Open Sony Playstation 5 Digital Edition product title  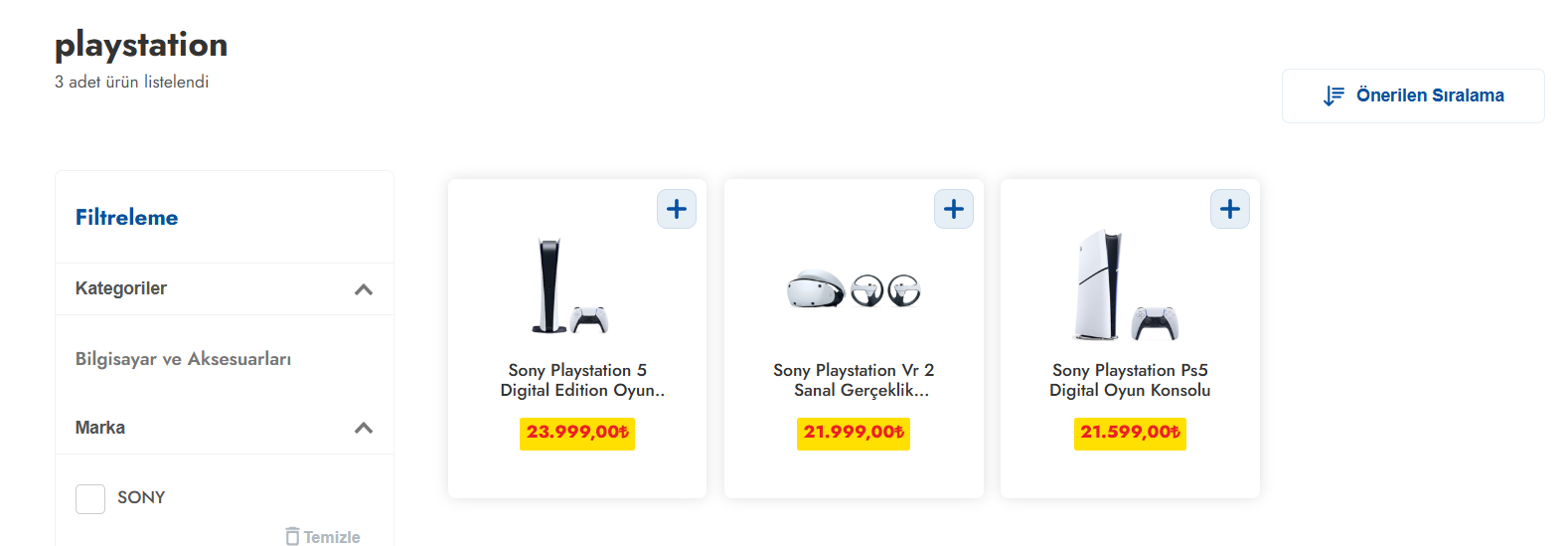tap(582, 380)
